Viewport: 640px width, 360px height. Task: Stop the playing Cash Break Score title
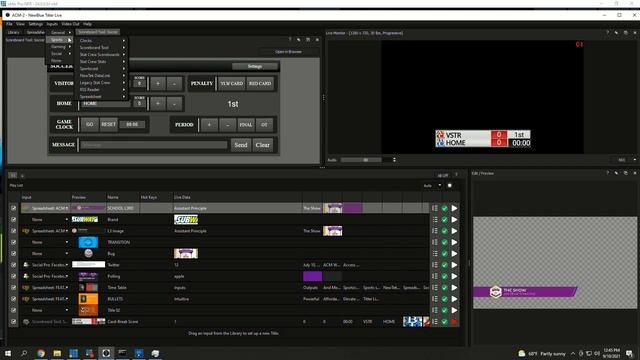(x=454, y=322)
